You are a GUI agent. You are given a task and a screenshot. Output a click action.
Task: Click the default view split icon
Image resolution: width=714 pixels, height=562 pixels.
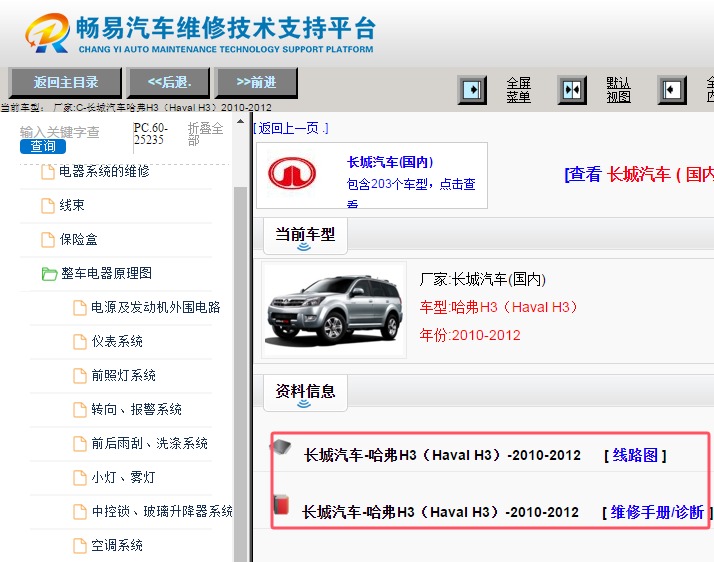point(572,90)
